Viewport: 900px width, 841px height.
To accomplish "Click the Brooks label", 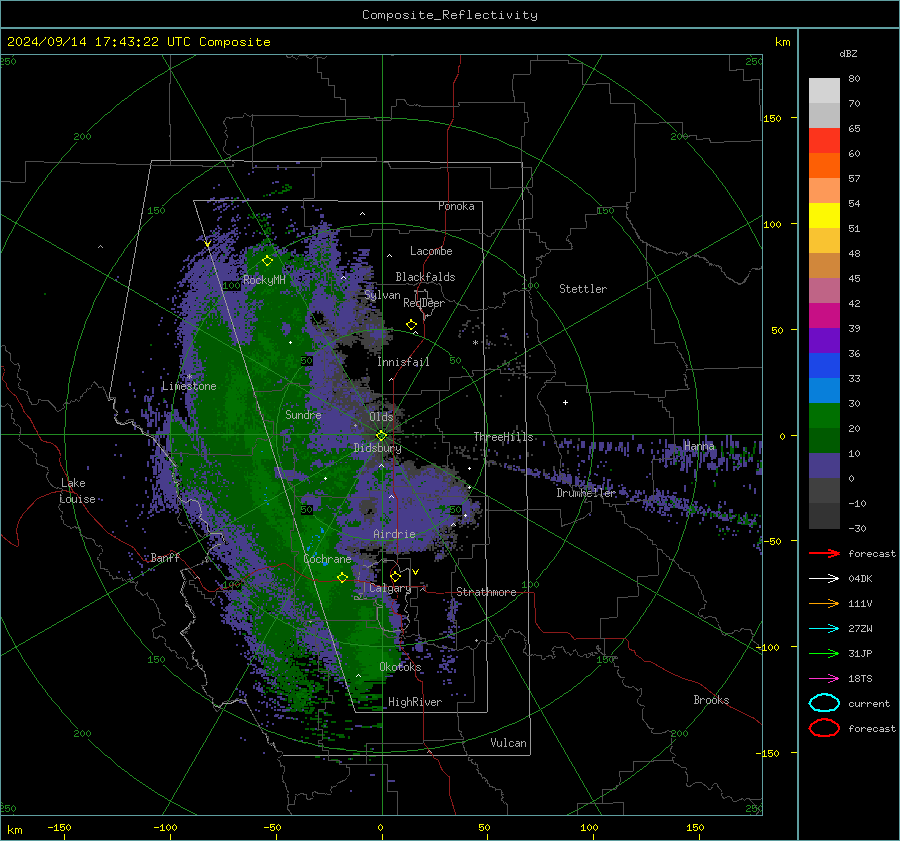I will (711, 700).
